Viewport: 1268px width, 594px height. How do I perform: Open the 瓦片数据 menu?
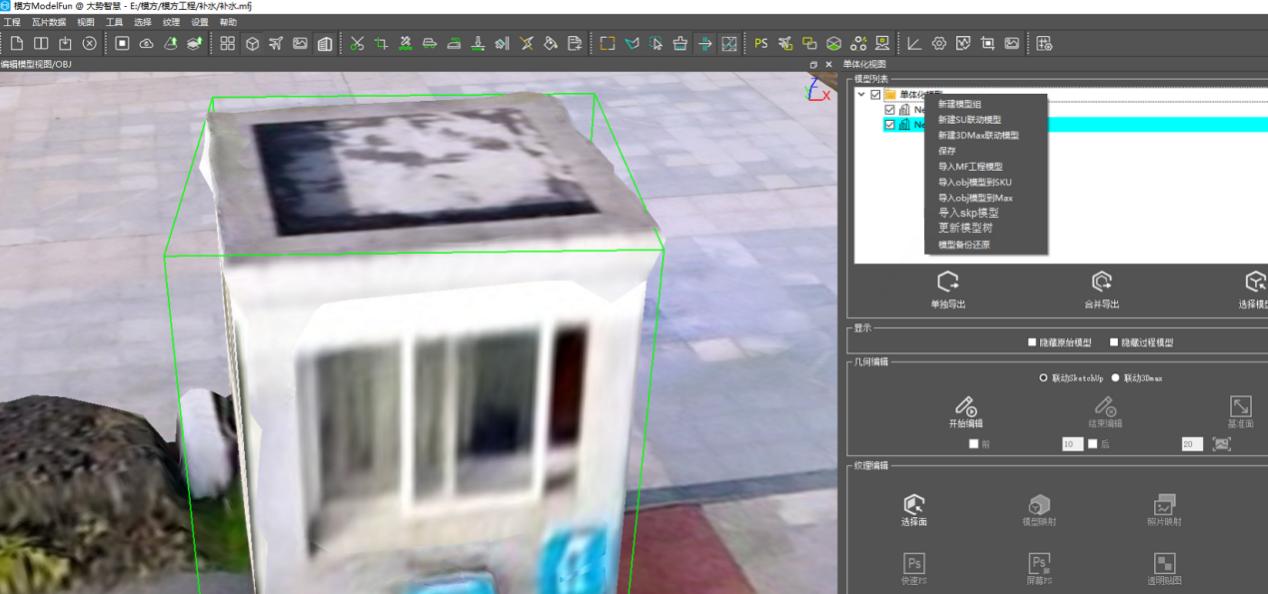(x=48, y=22)
